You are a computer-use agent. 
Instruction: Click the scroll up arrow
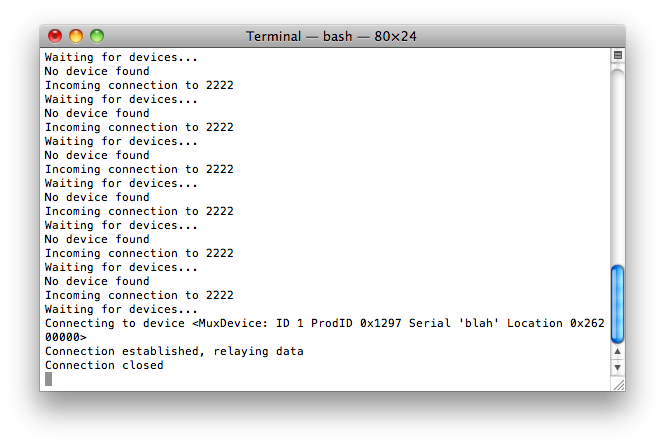coord(617,353)
